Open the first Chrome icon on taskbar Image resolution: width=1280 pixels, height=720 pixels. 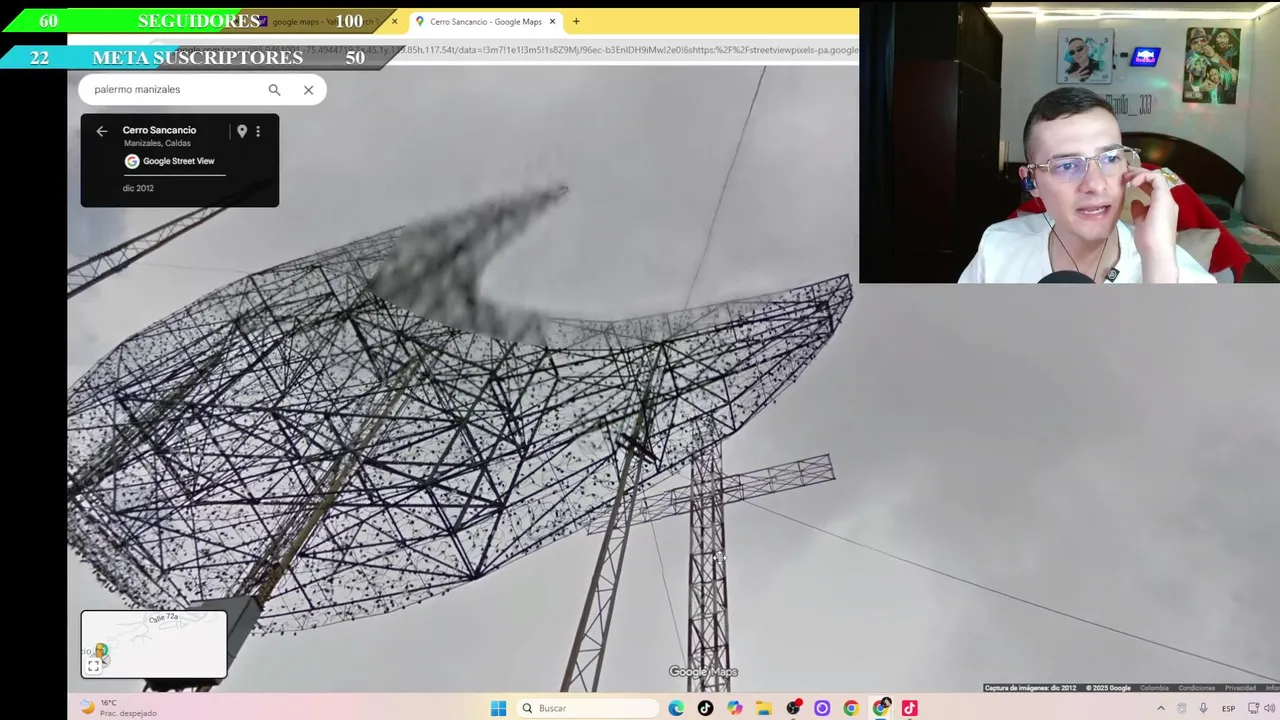[851, 708]
